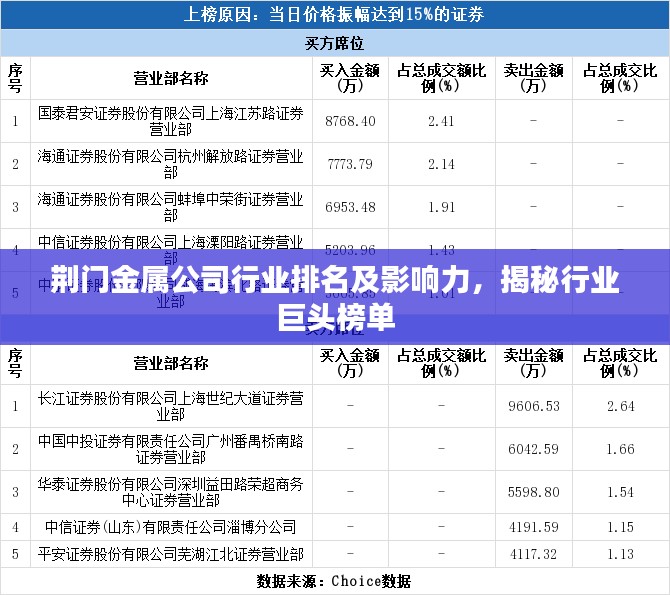The image size is (670, 595).
Task: Click the ratio value 1.54
Action: (x=620, y=492)
